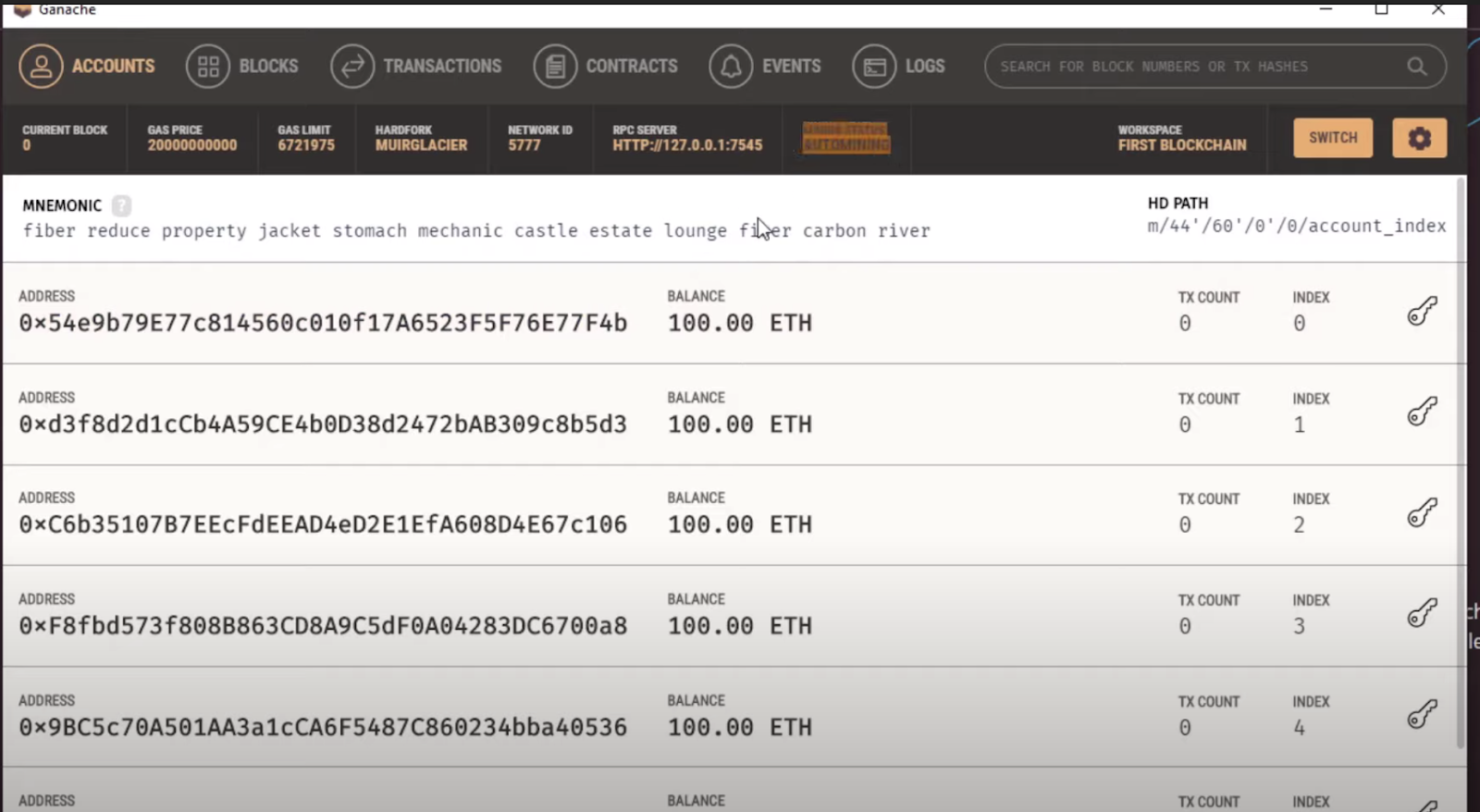1480x812 pixels.
Task: Click the accounts list vertical scrollbar
Action: click(x=1461, y=462)
